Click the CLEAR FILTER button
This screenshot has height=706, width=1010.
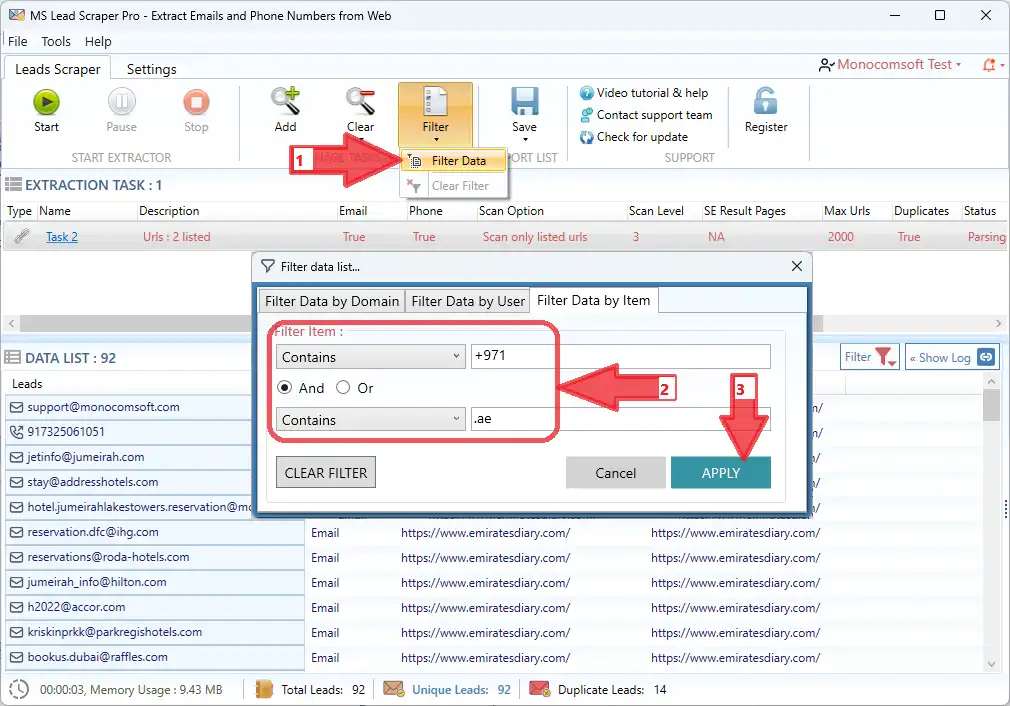[326, 473]
